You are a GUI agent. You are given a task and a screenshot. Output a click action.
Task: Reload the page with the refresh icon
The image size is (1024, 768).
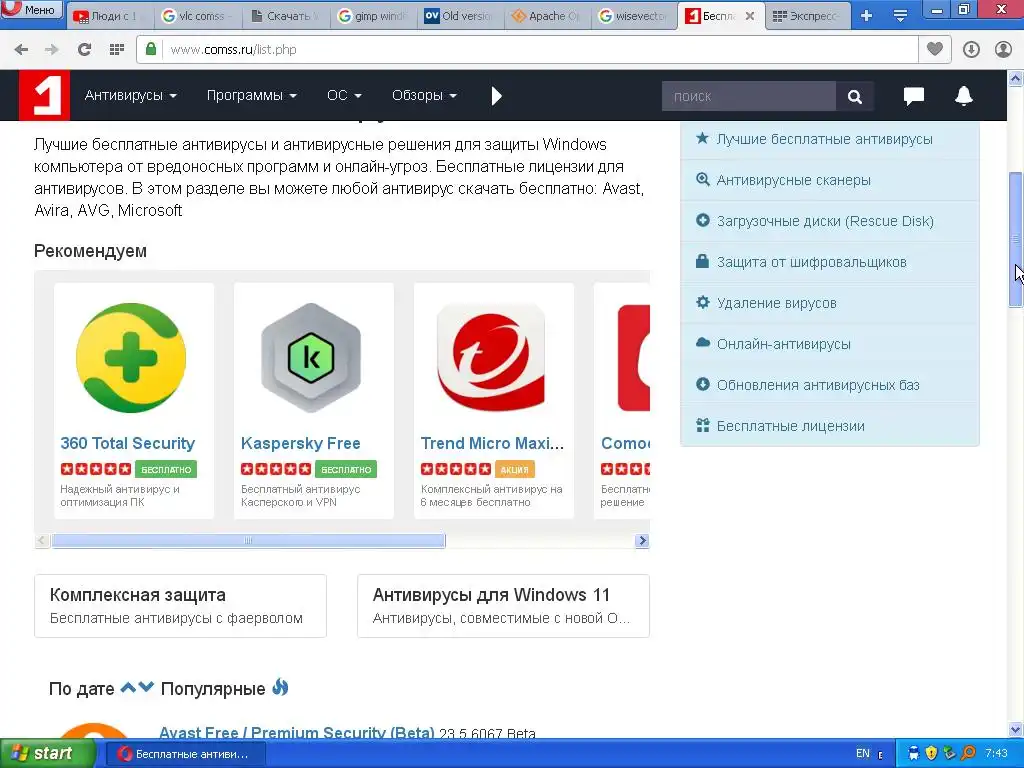(x=84, y=50)
